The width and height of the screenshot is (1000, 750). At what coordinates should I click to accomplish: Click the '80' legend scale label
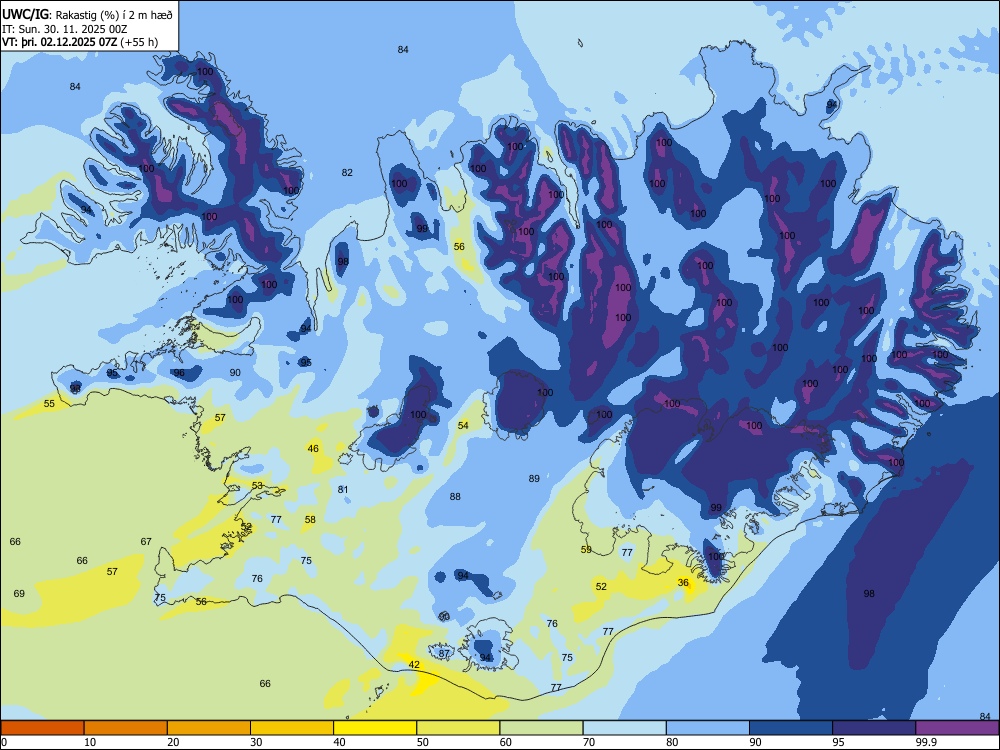[x=672, y=742]
